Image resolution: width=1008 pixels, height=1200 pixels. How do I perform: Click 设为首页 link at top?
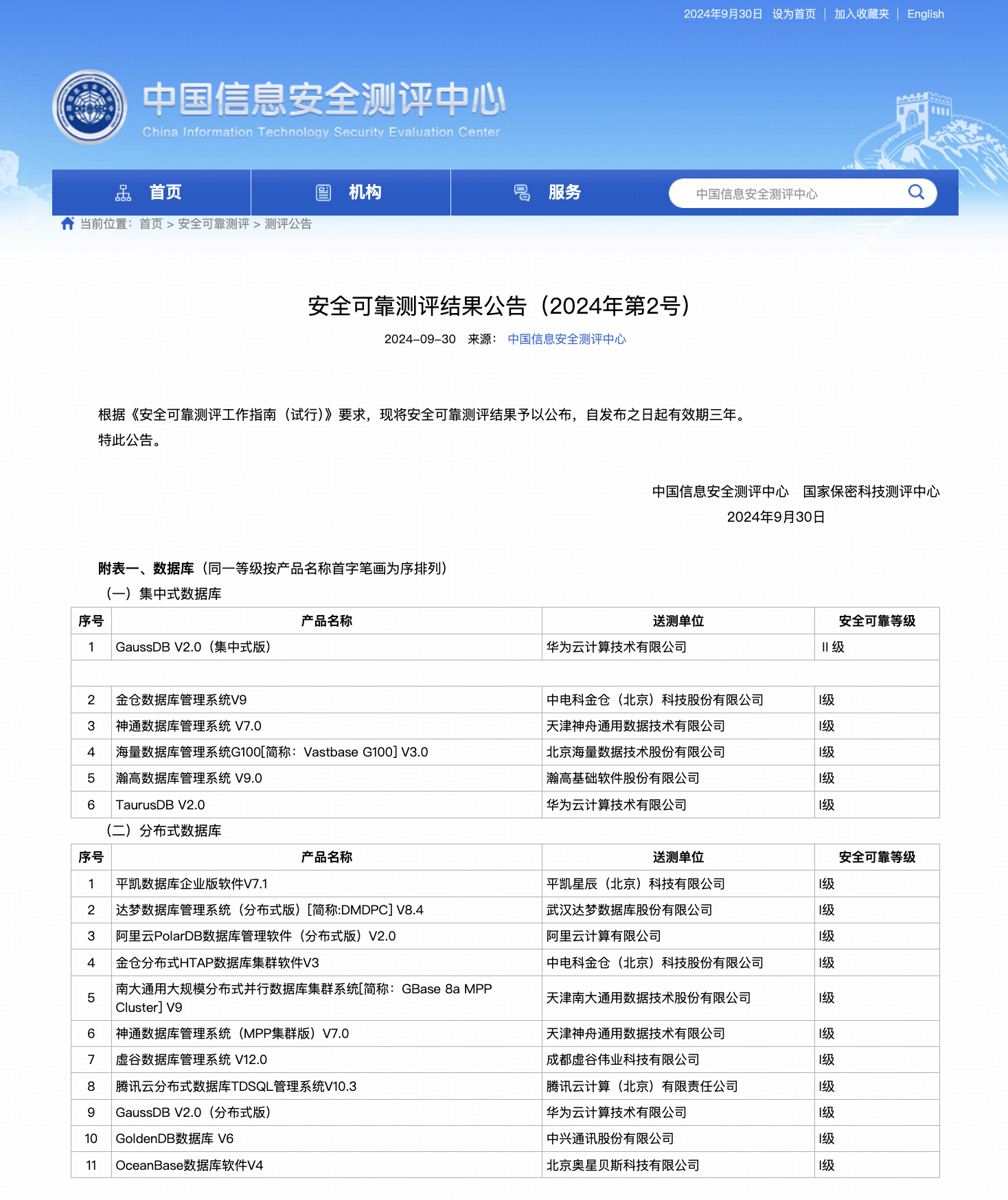(794, 14)
